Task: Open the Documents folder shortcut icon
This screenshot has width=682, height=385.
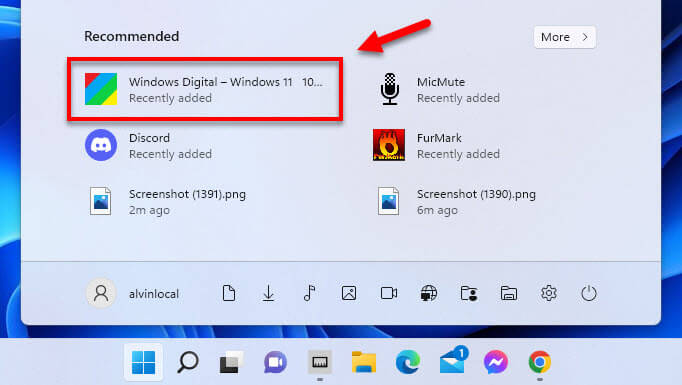Action: [229, 293]
